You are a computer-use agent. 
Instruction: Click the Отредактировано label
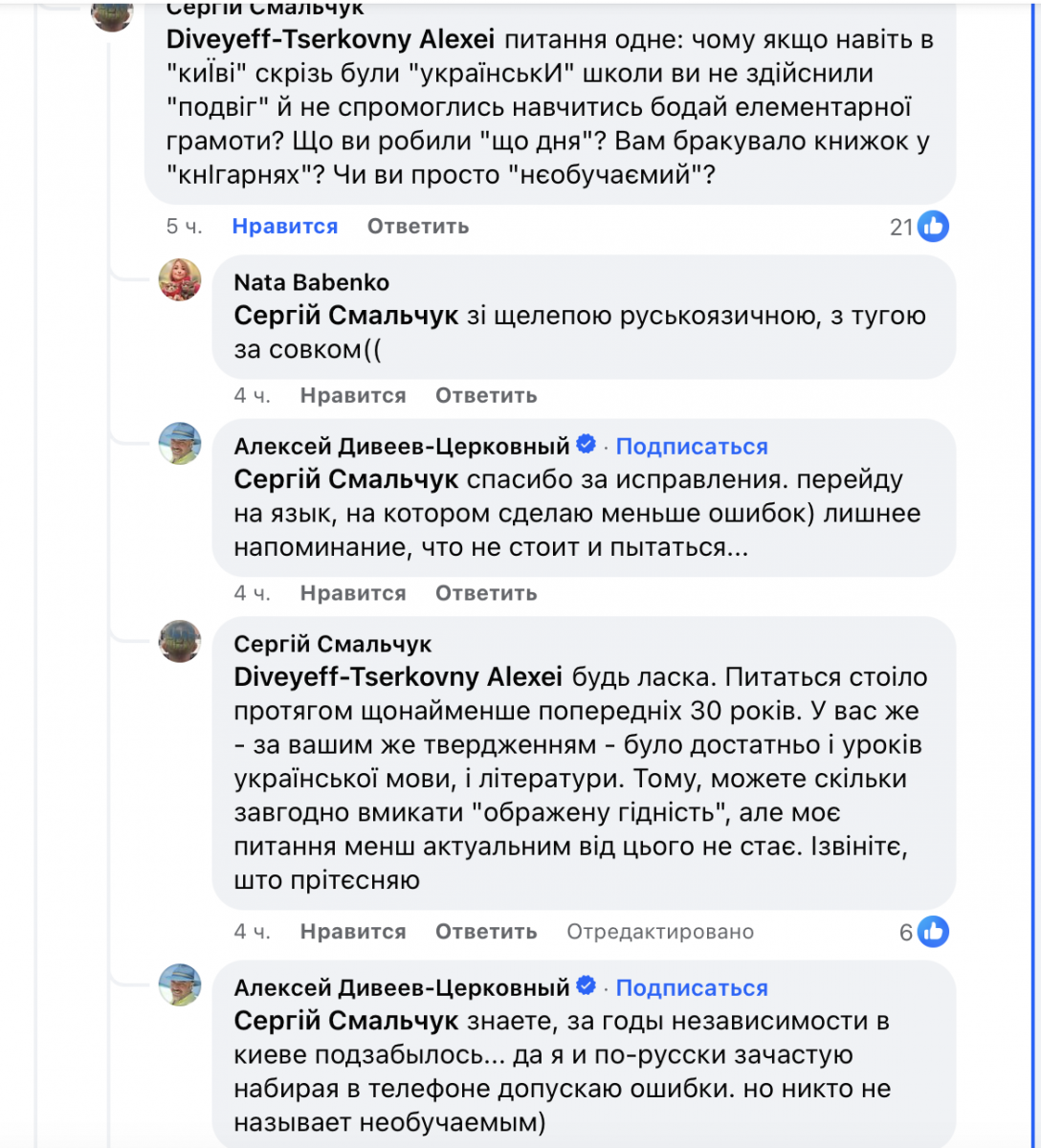pos(662,931)
